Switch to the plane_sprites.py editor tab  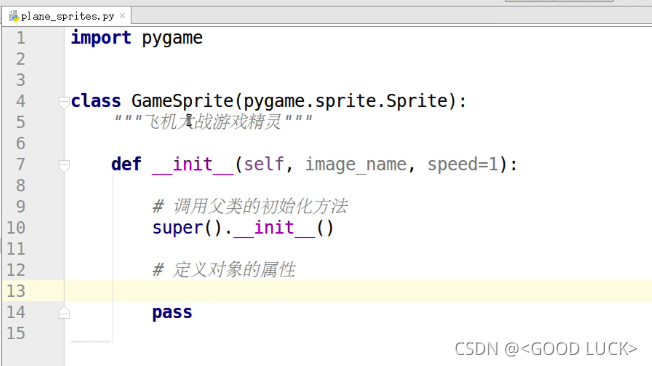67,16
